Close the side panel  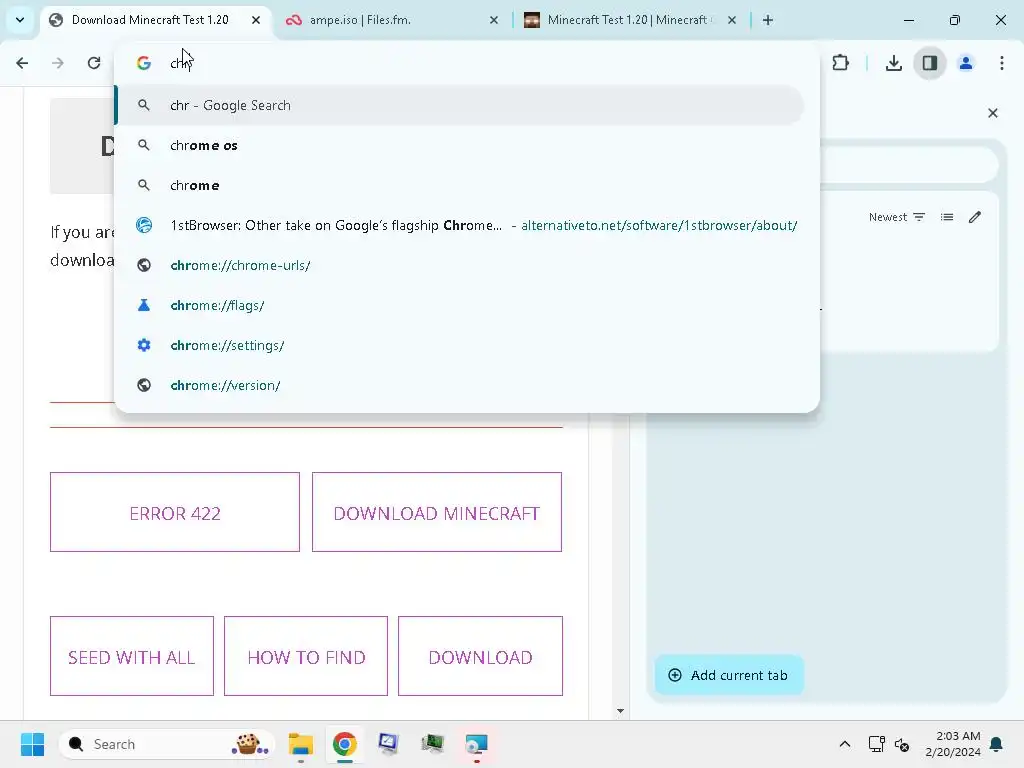pyautogui.click(x=993, y=113)
